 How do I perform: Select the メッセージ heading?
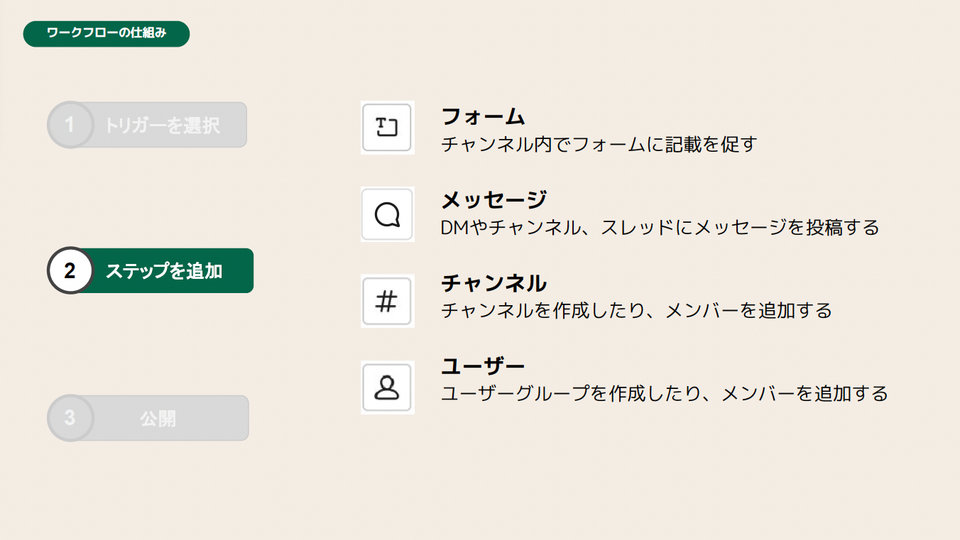[x=493, y=200]
